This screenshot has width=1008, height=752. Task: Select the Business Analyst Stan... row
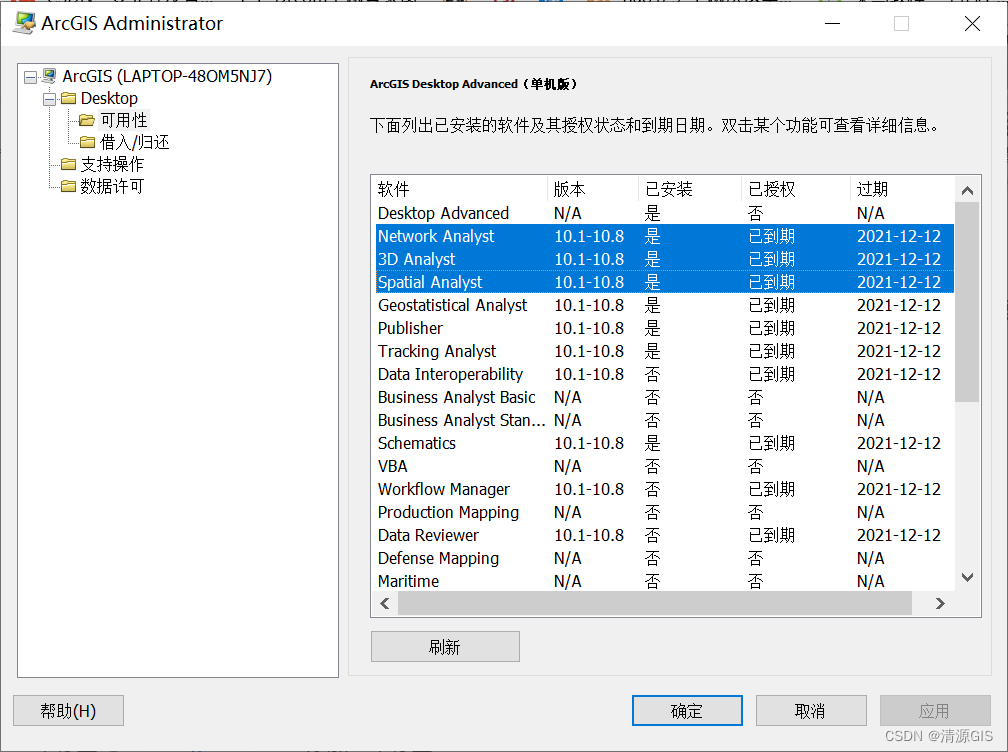tap(663, 420)
